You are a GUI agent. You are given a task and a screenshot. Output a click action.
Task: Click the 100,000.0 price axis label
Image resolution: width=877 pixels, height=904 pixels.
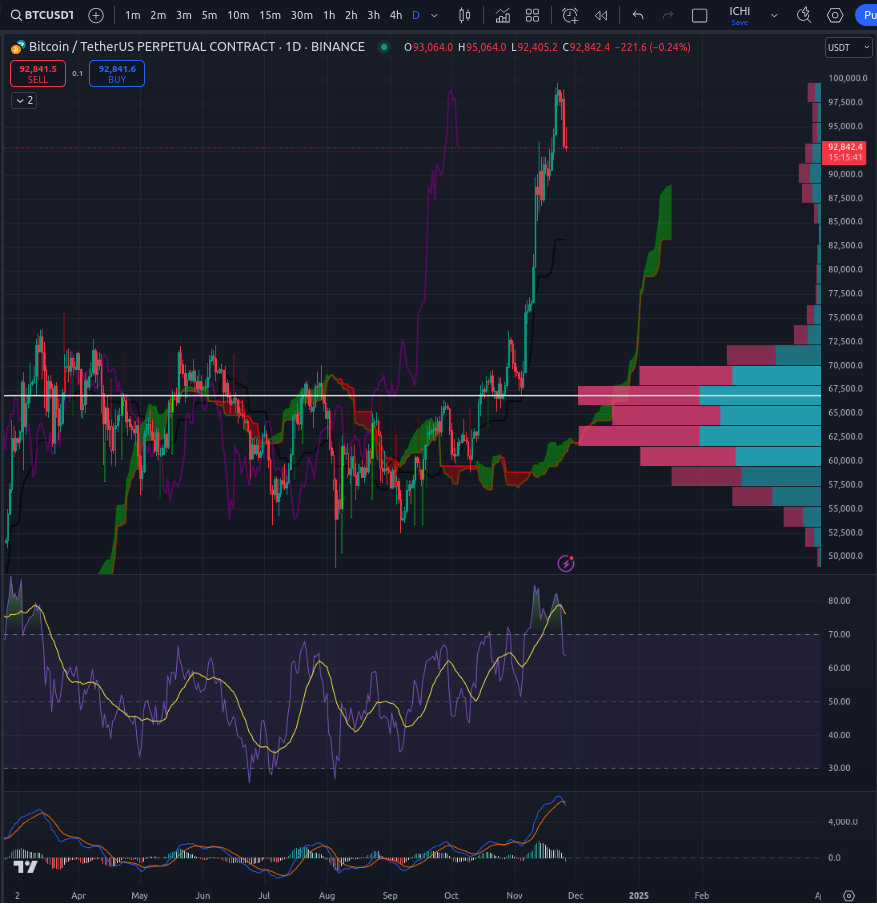coord(848,78)
